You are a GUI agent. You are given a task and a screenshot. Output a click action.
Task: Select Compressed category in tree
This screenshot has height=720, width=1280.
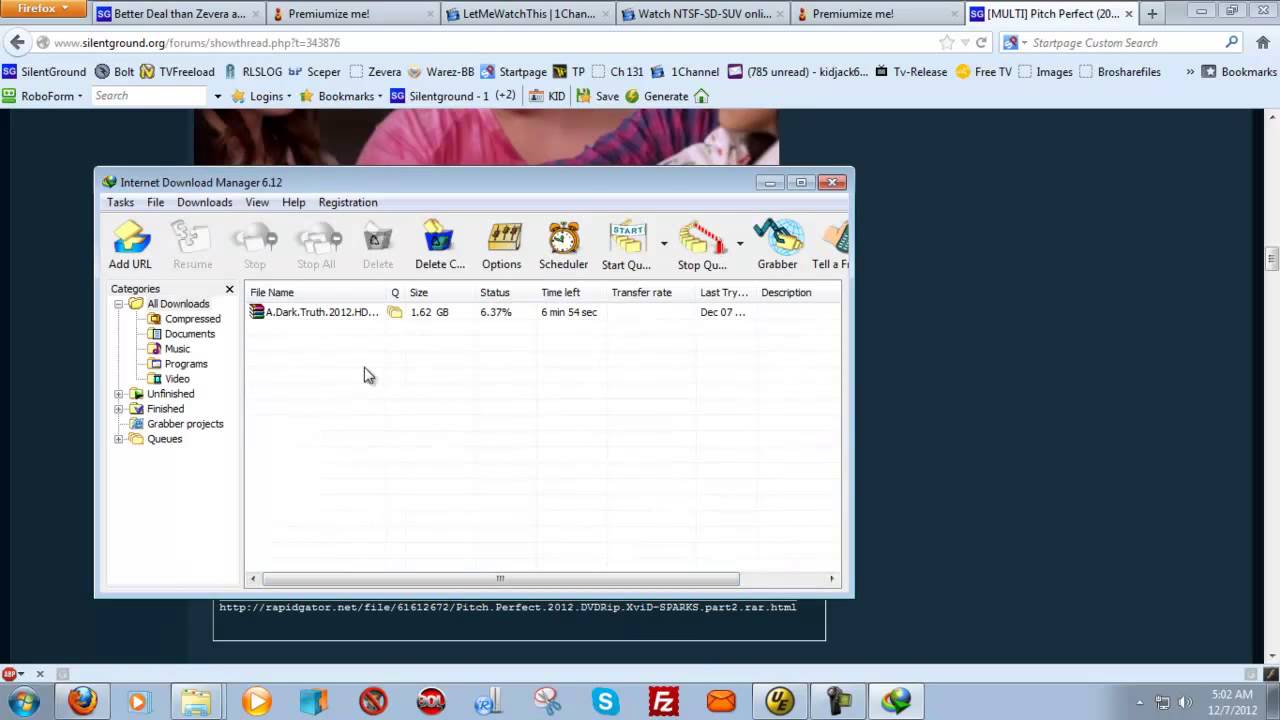tap(192, 319)
